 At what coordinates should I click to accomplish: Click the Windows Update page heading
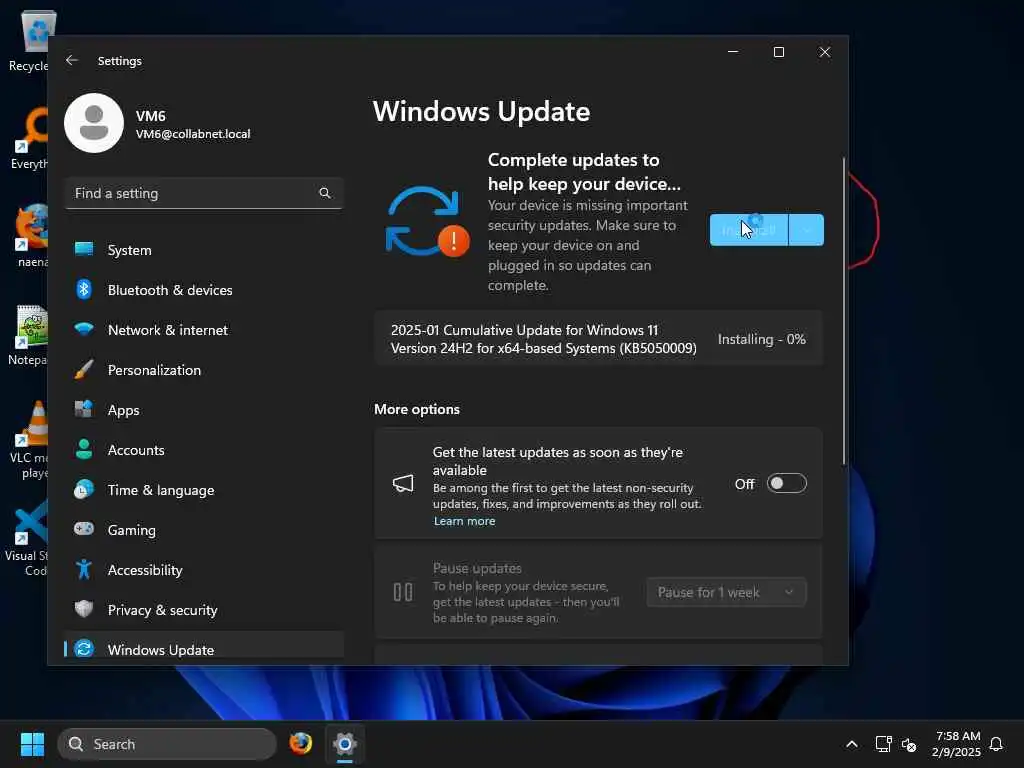click(x=481, y=111)
